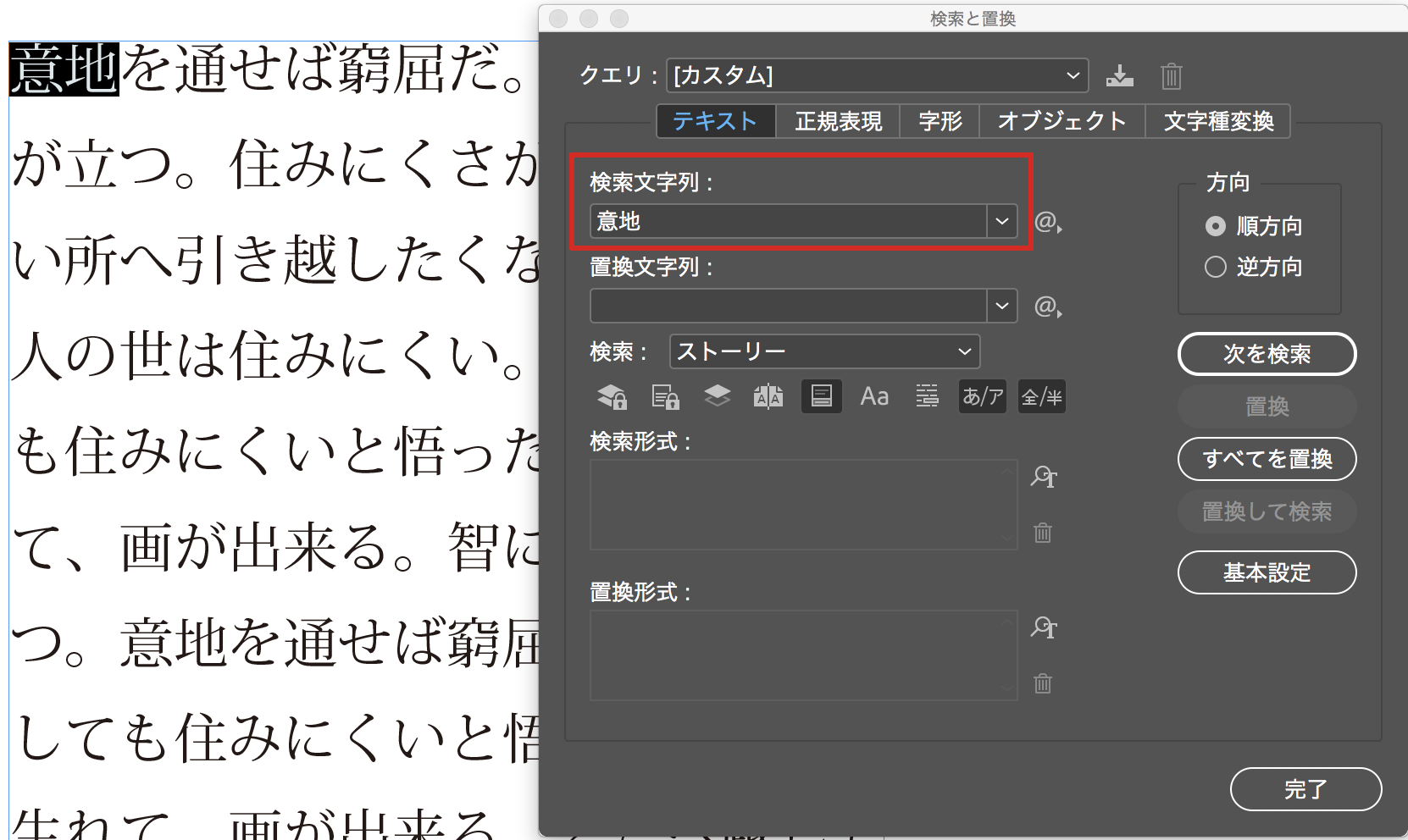Click 置換 button

(x=1267, y=406)
